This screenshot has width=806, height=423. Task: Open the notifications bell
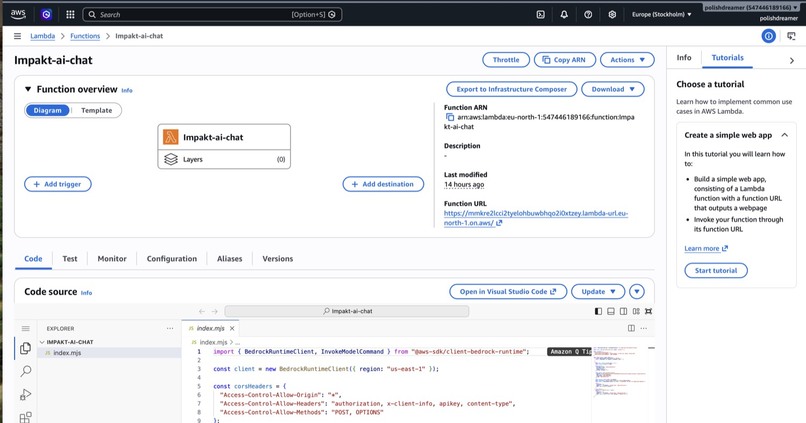click(x=564, y=14)
